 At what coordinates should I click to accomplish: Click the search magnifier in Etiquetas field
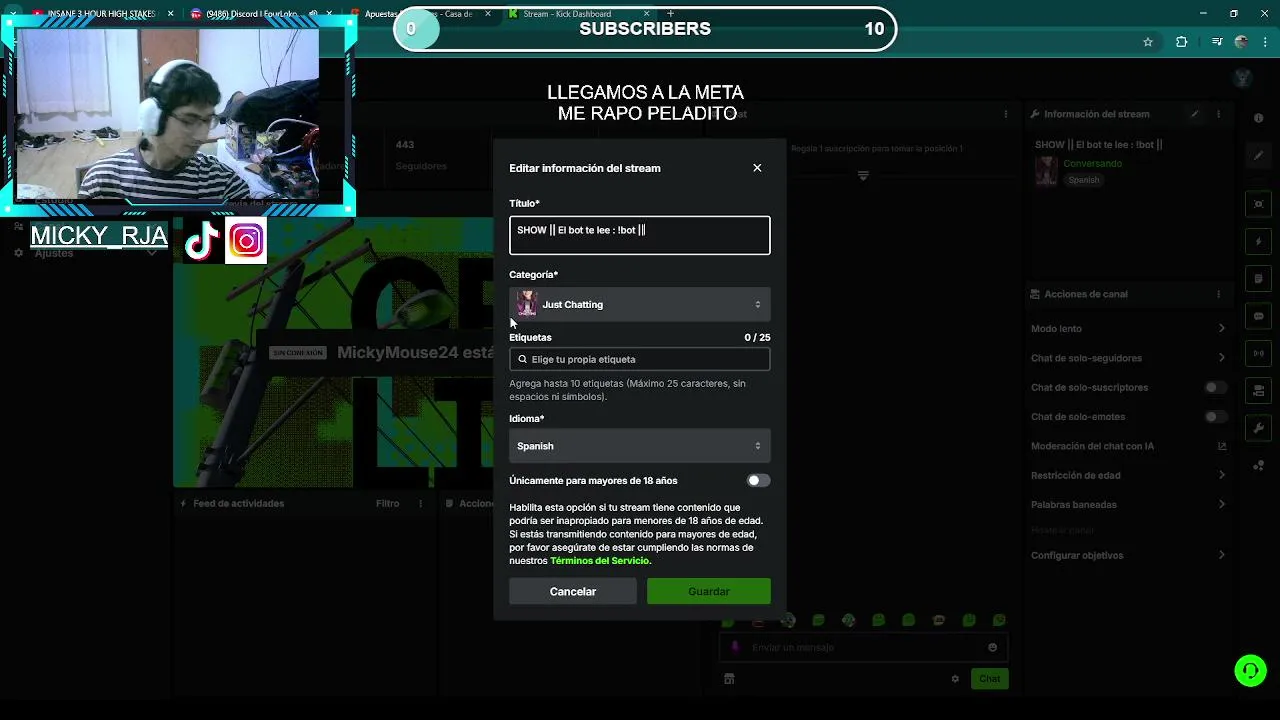tap(522, 359)
